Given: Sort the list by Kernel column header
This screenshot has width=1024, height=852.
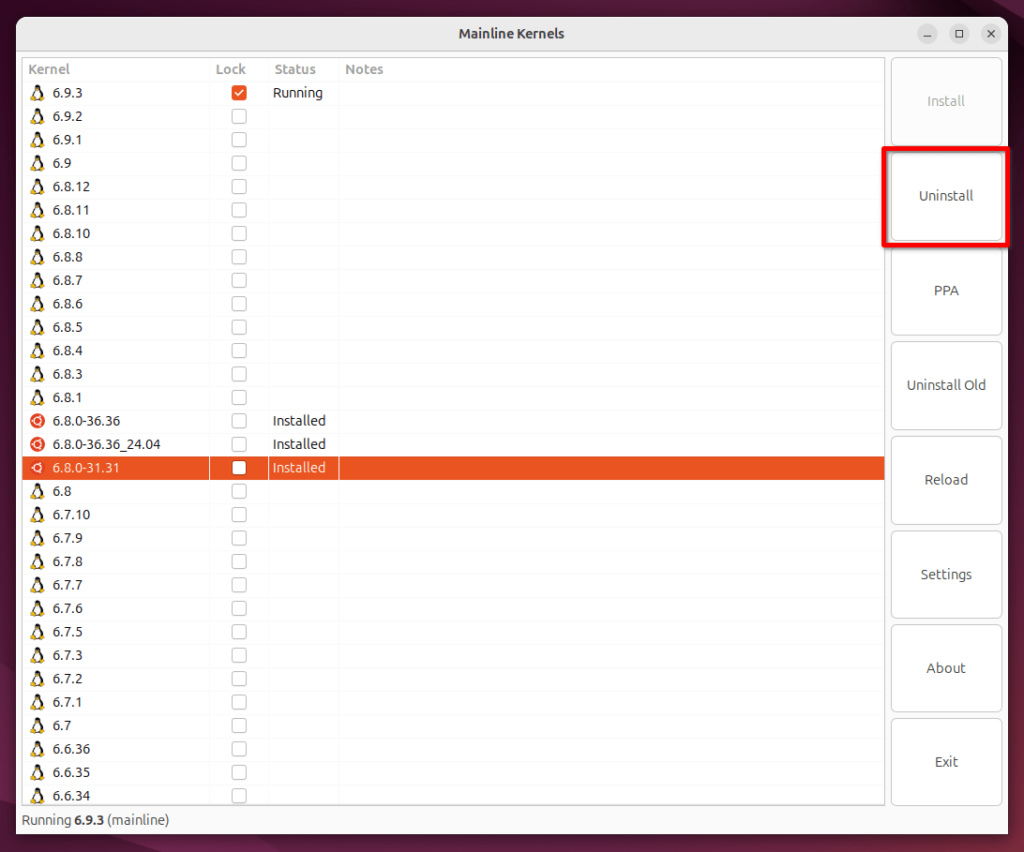Looking at the screenshot, I should [x=116, y=69].
